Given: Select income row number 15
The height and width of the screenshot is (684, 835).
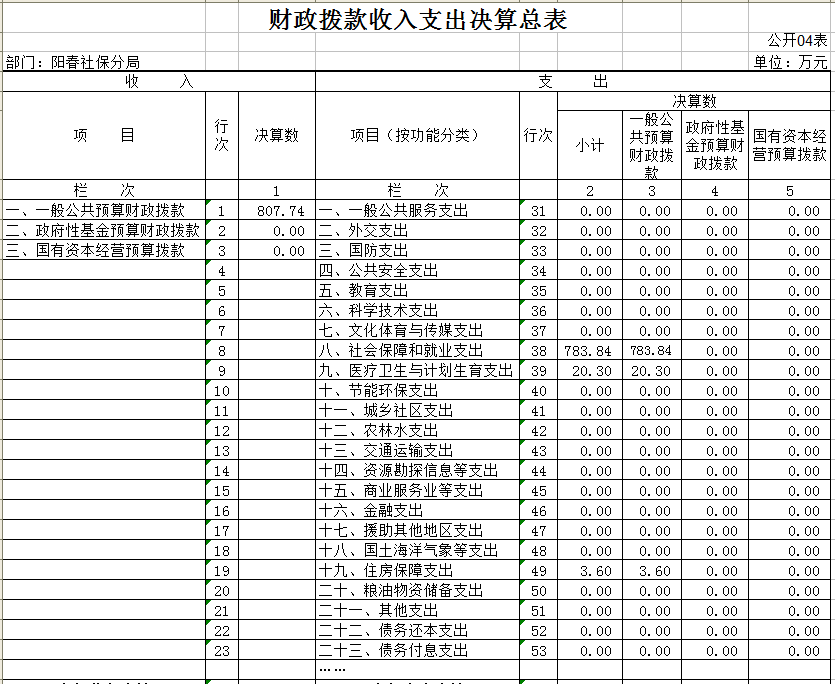Looking at the screenshot, I should (222, 491).
